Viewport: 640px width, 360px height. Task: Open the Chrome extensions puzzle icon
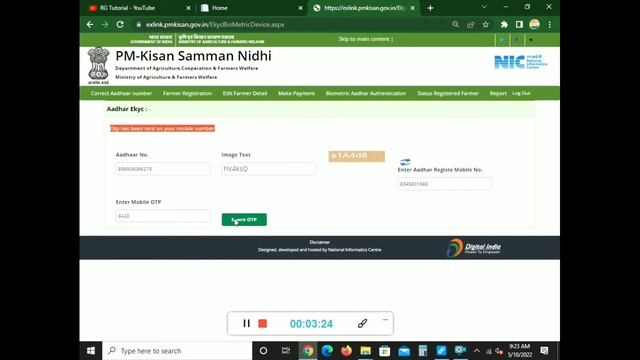pyautogui.click(x=504, y=24)
